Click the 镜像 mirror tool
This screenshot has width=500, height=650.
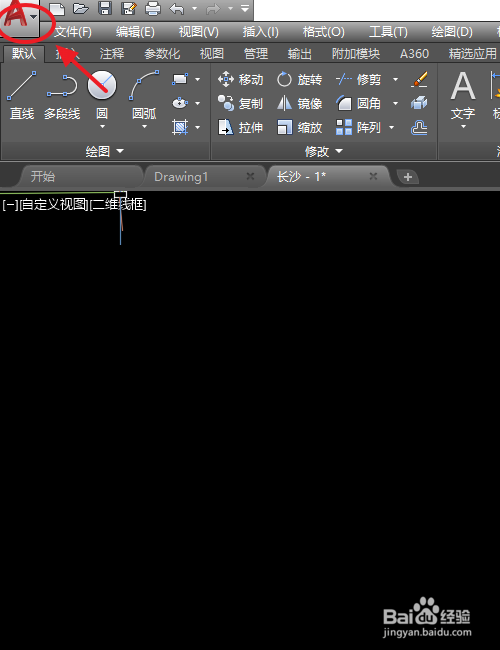299,103
